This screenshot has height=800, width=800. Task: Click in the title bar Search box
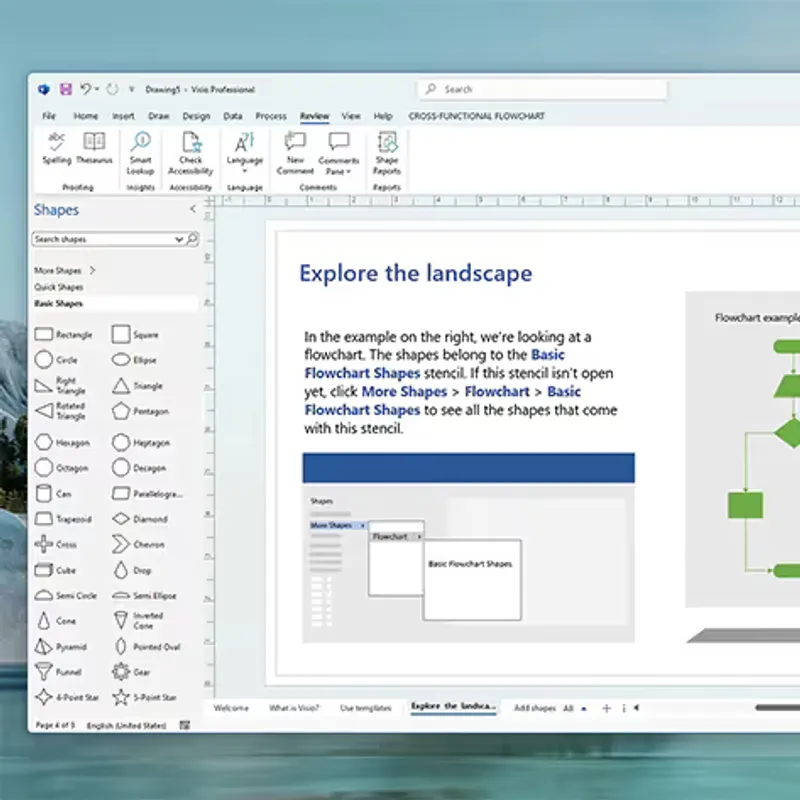pyautogui.click(x=542, y=89)
